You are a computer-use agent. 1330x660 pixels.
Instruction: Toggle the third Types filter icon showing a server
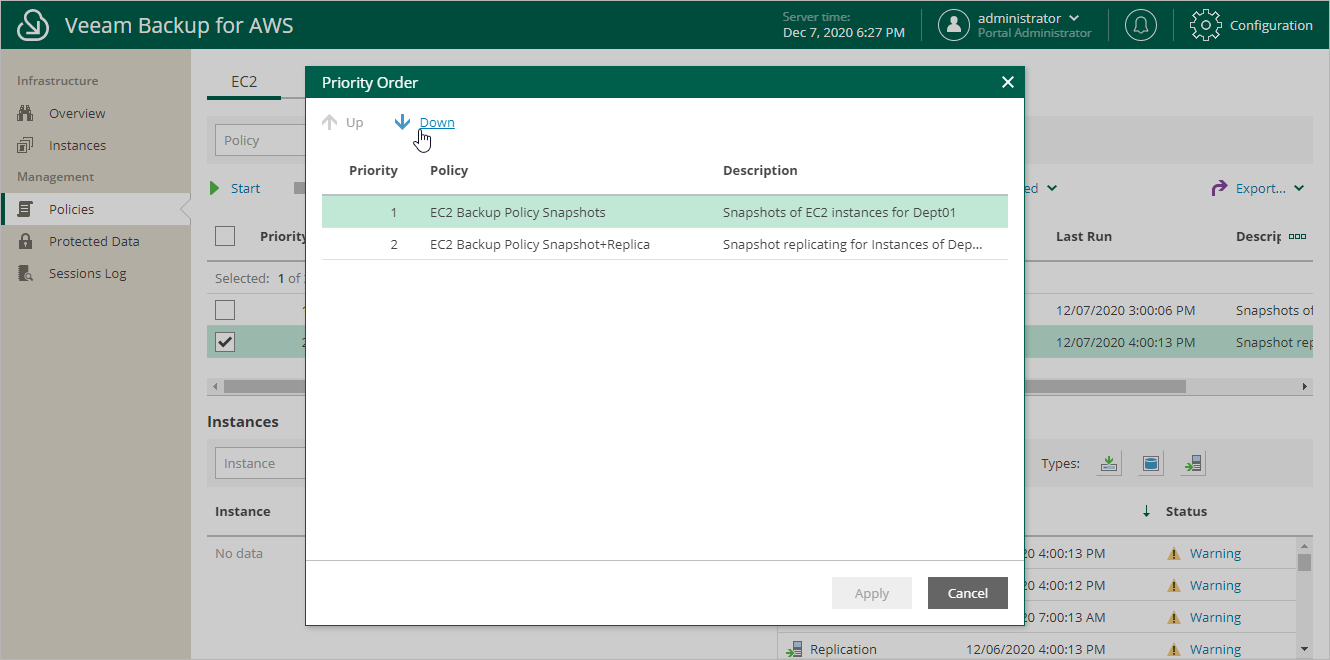1193,463
